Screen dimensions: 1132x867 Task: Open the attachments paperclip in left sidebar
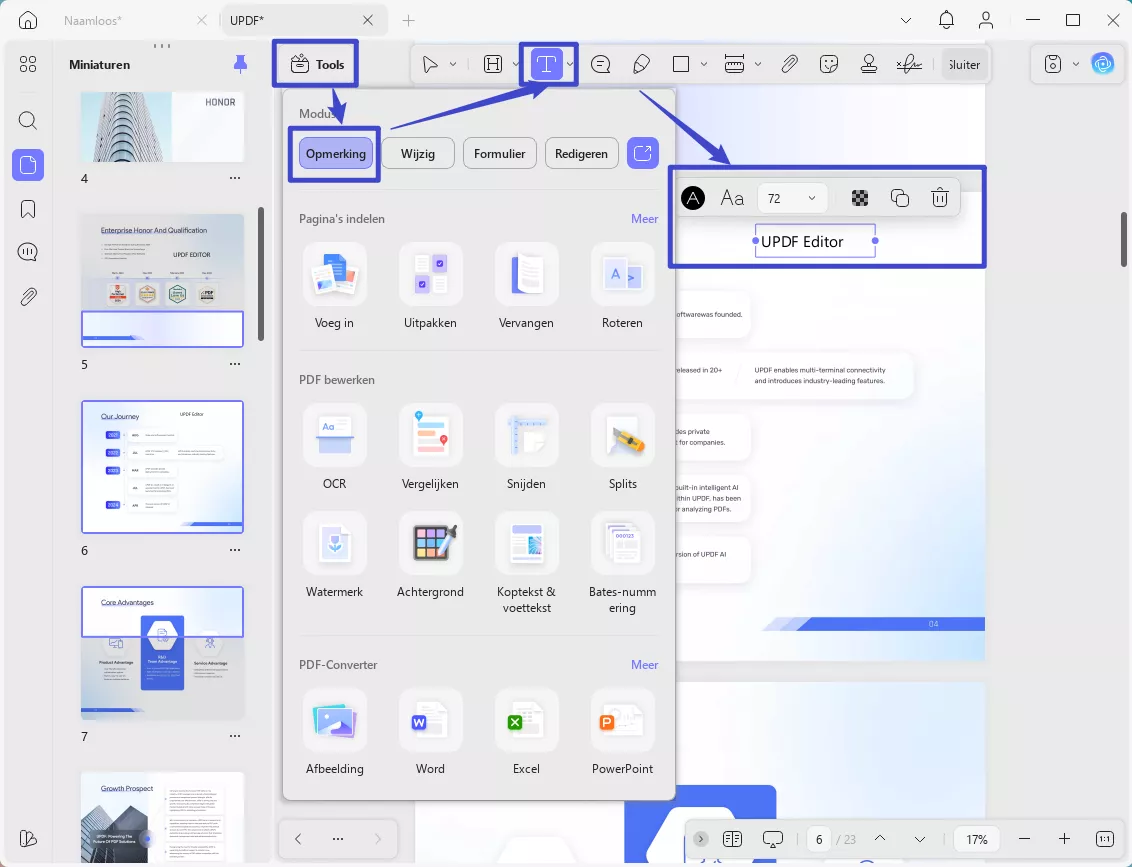pyautogui.click(x=27, y=297)
